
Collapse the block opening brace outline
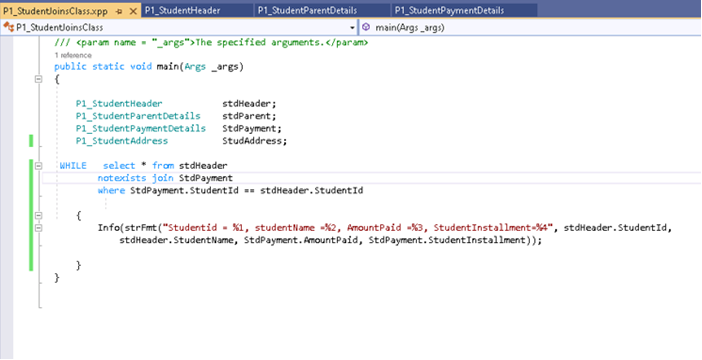pos(39,215)
